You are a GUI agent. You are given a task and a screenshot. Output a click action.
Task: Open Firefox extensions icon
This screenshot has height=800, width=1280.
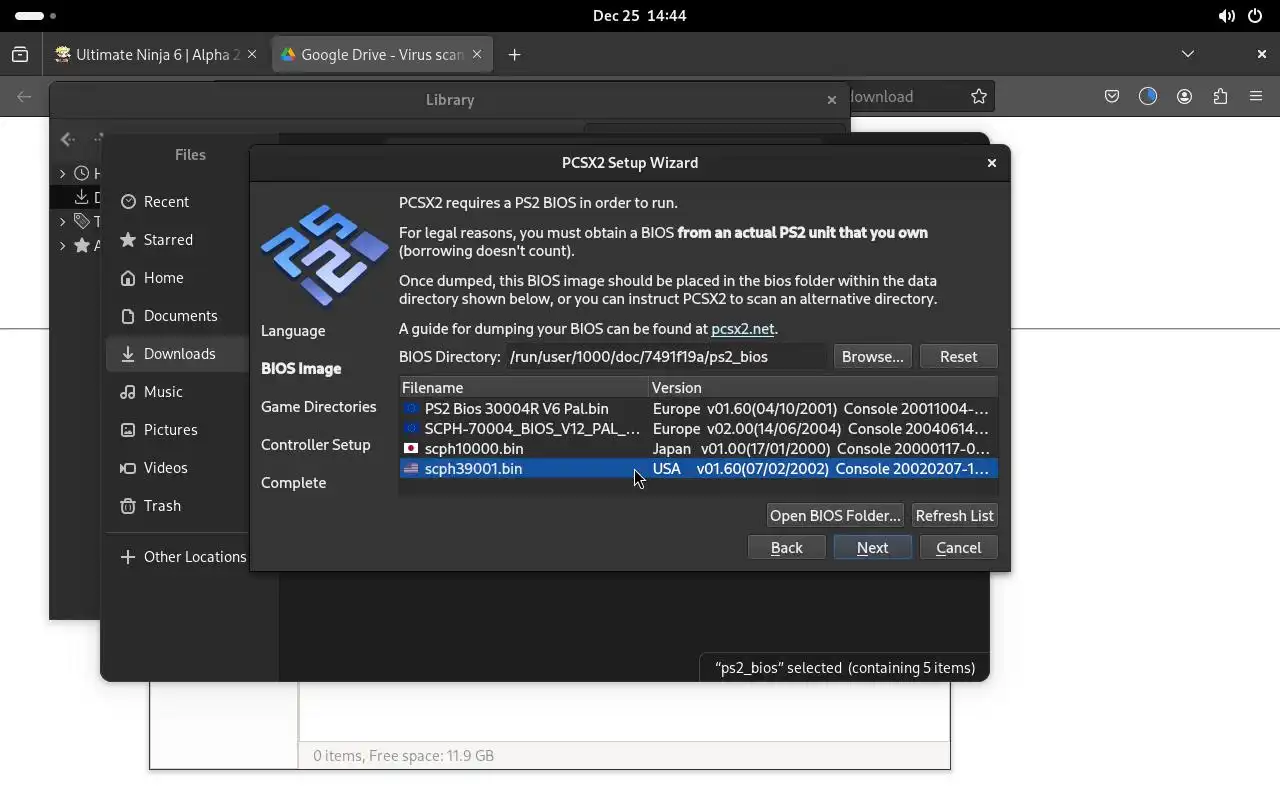(1220, 96)
